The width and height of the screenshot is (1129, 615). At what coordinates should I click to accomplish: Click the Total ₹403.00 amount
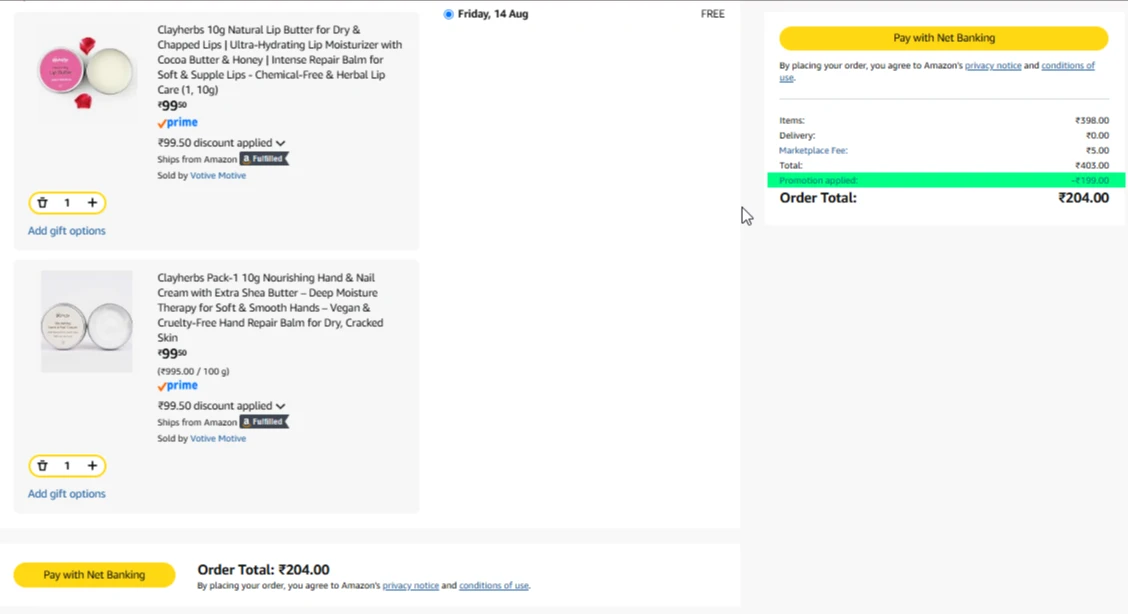[x=1092, y=166]
